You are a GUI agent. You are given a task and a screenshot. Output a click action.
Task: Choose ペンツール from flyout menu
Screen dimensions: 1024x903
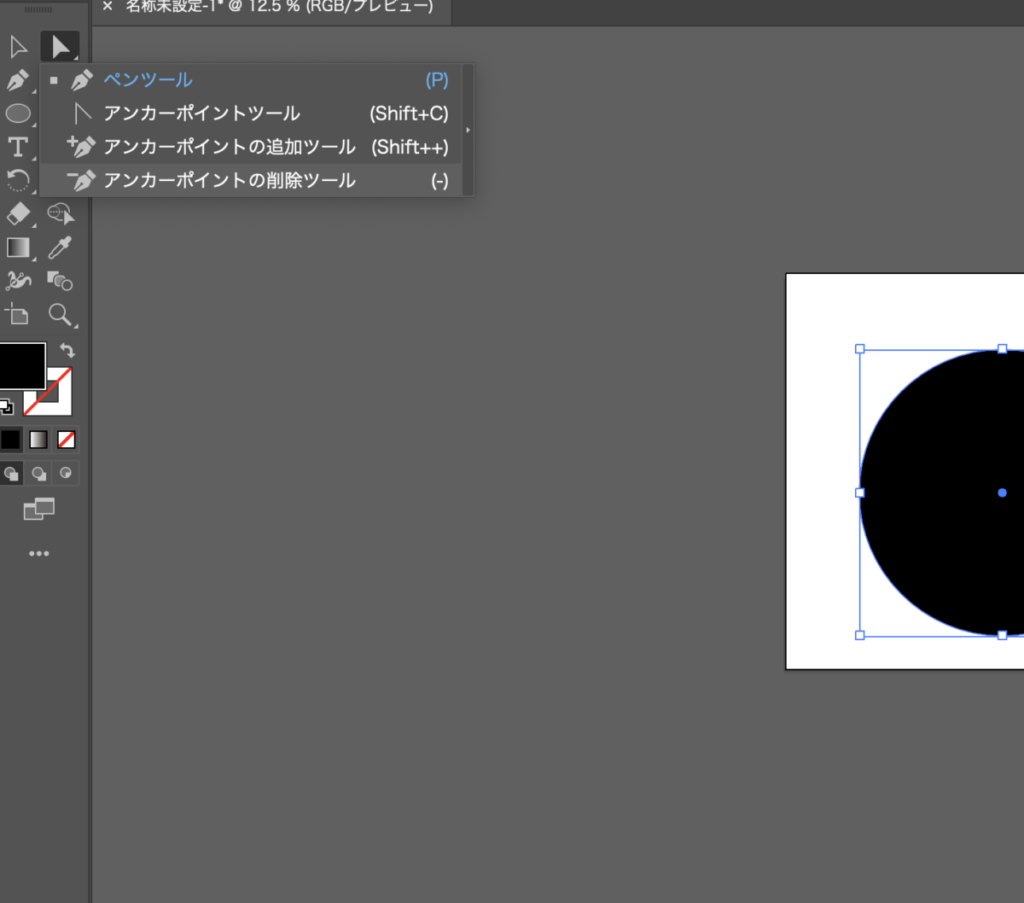251,80
